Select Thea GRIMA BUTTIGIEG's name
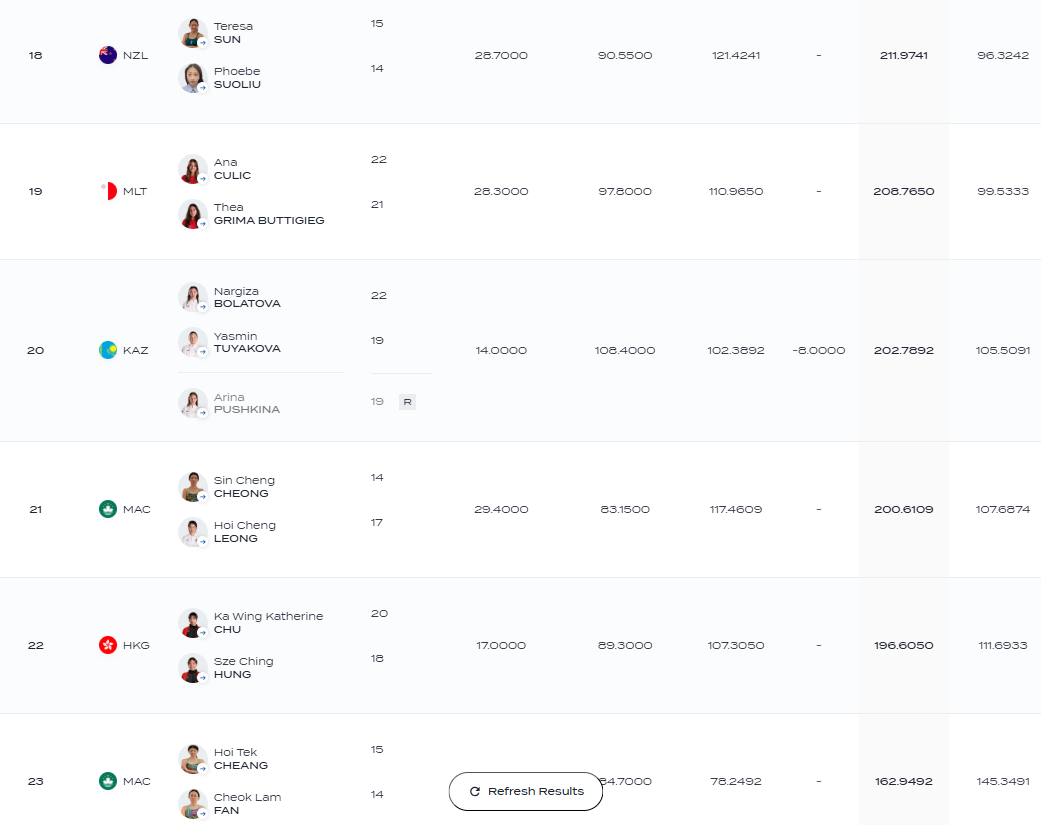 pos(269,214)
